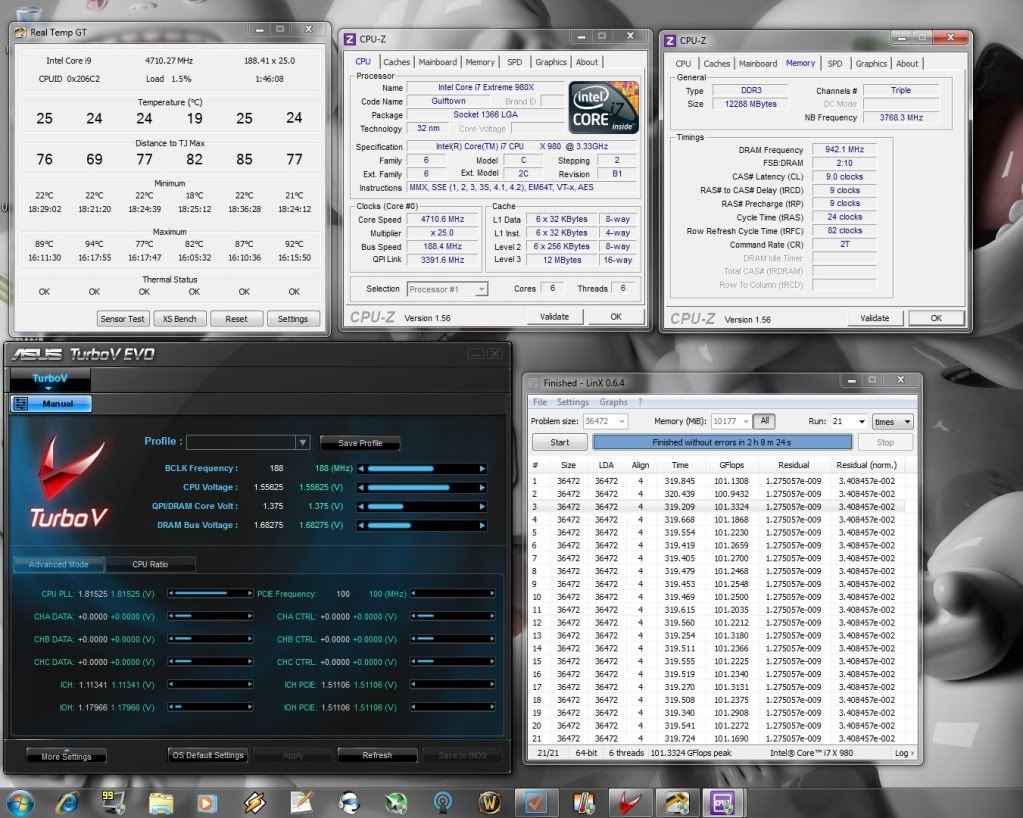Click Refresh button in TurboV

pos(377,755)
